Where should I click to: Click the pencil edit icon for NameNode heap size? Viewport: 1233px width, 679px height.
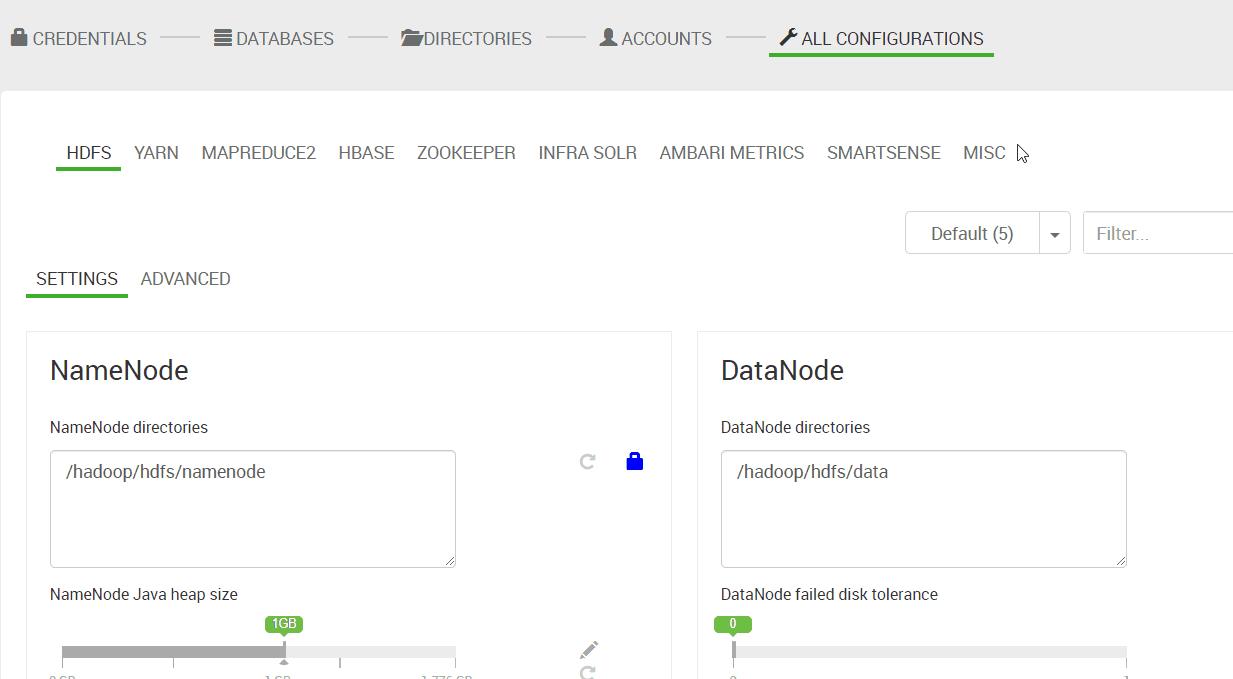pos(588,650)
